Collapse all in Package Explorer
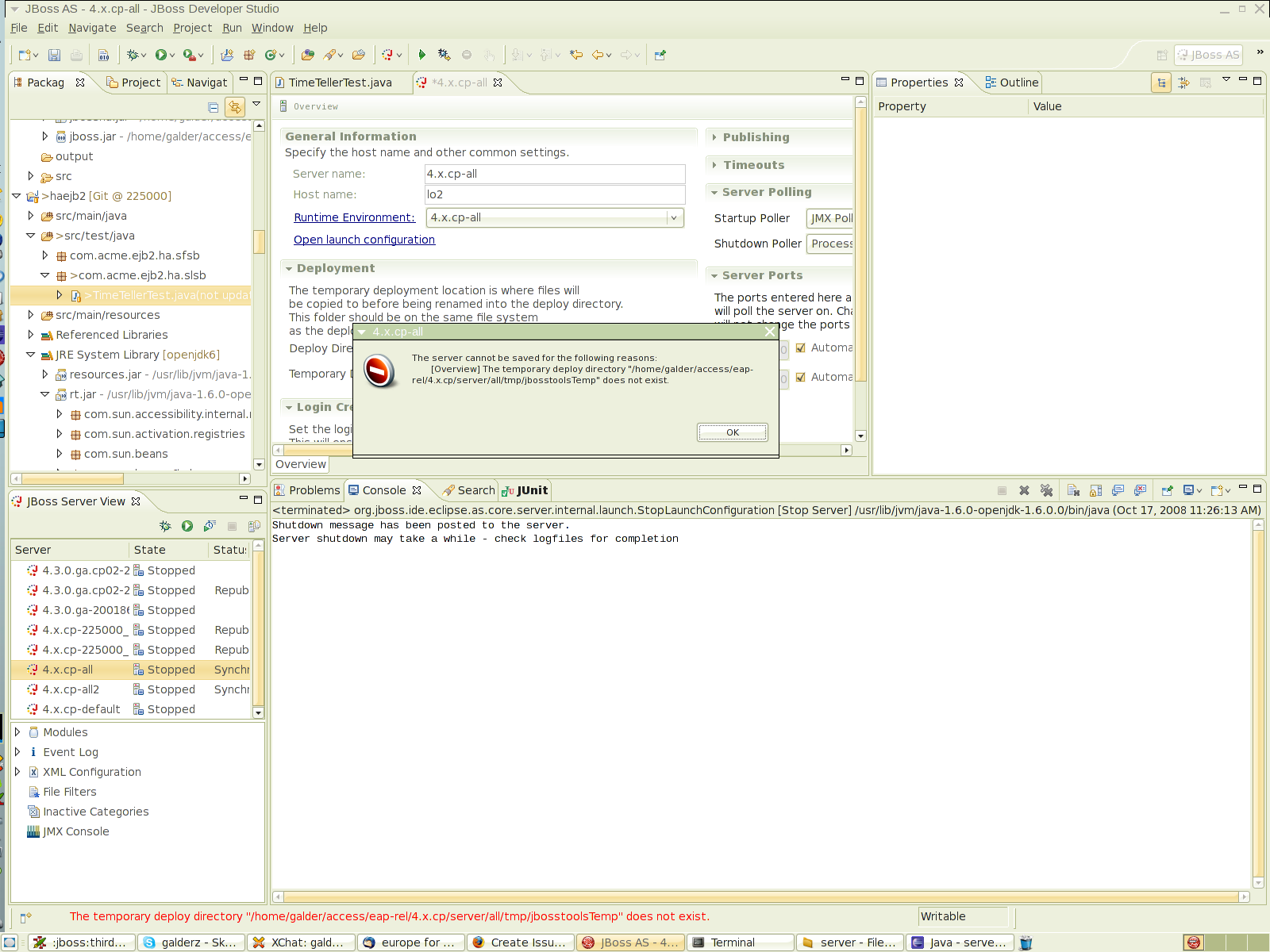 click(213, 106)
